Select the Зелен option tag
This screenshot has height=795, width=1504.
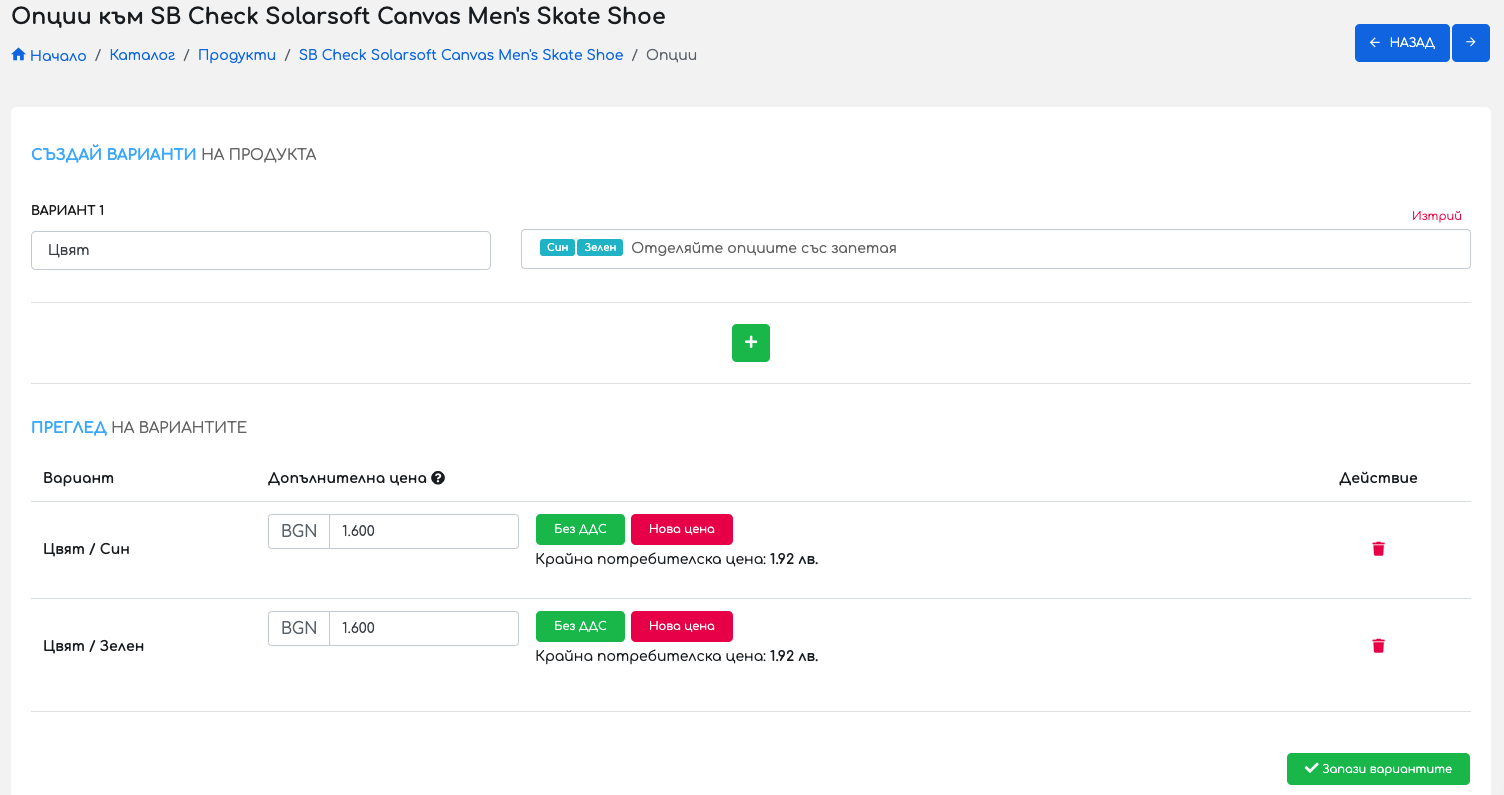600,248
